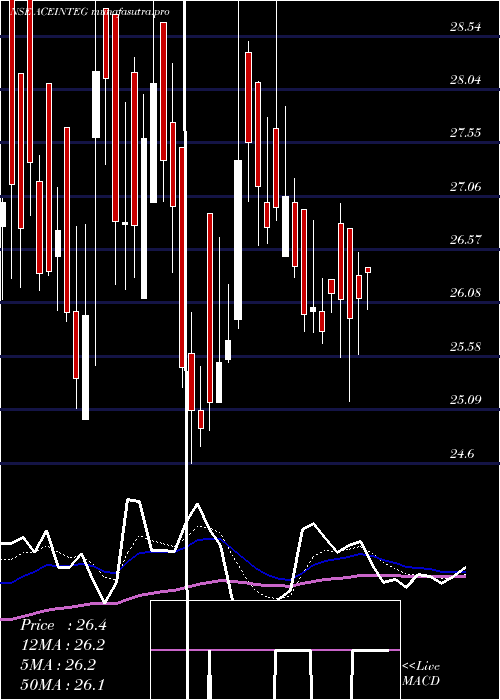Select the 25.09 price axis label
The image size is (500, 700).
466,399
